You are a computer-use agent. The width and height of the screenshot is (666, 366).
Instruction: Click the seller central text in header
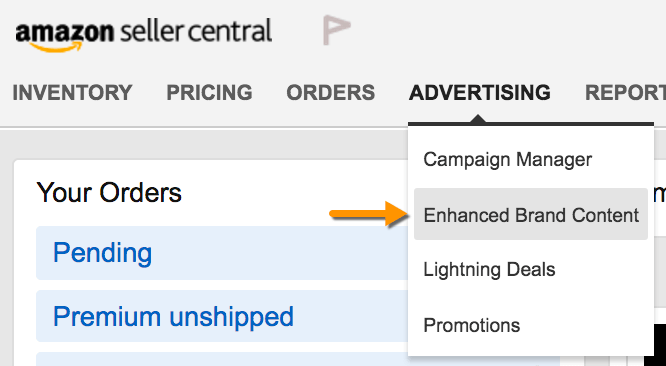tap(196, 31)
